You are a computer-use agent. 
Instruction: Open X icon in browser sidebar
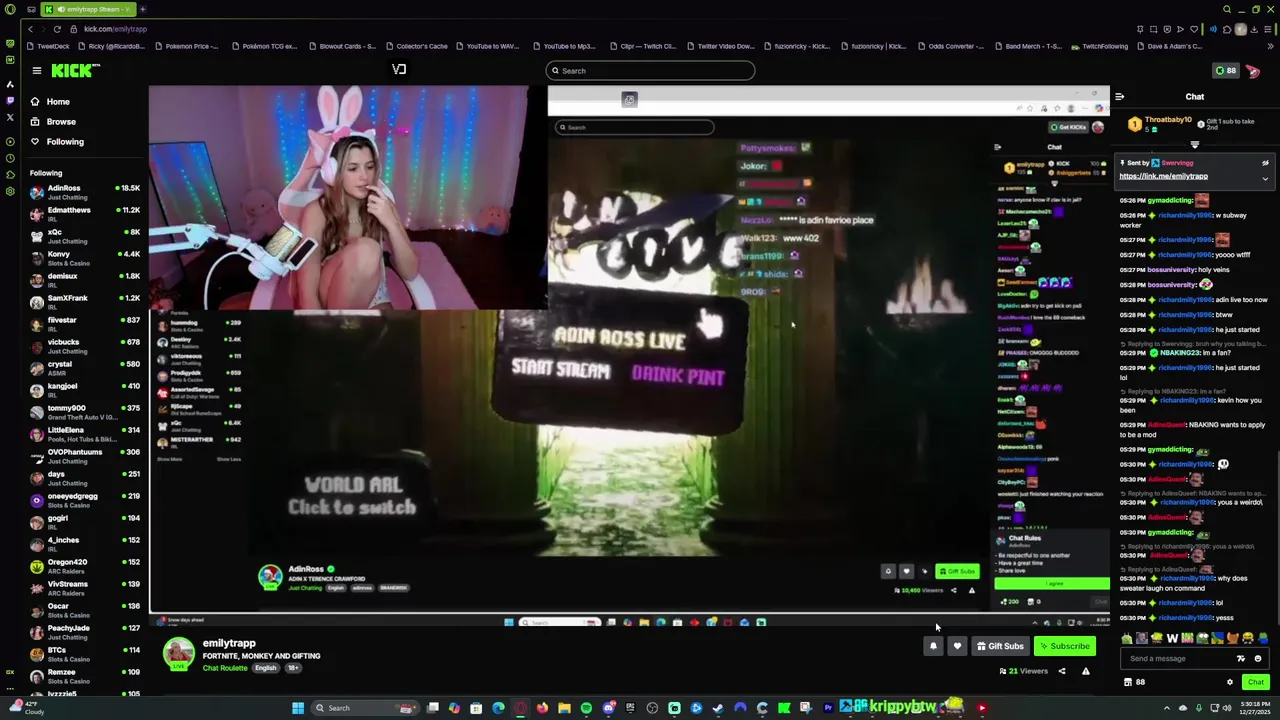tap(10, 116)
